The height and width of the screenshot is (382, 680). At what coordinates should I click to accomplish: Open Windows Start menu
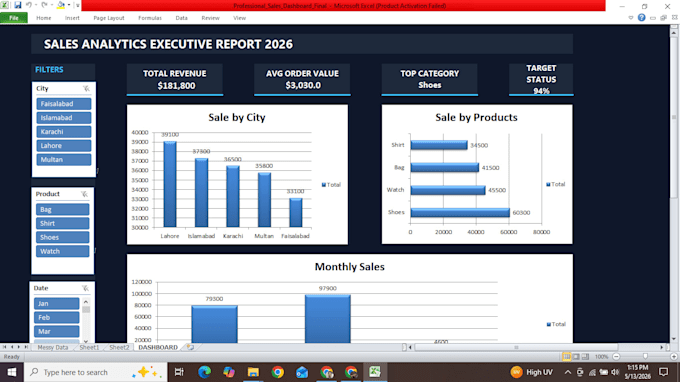coord(12,372)
